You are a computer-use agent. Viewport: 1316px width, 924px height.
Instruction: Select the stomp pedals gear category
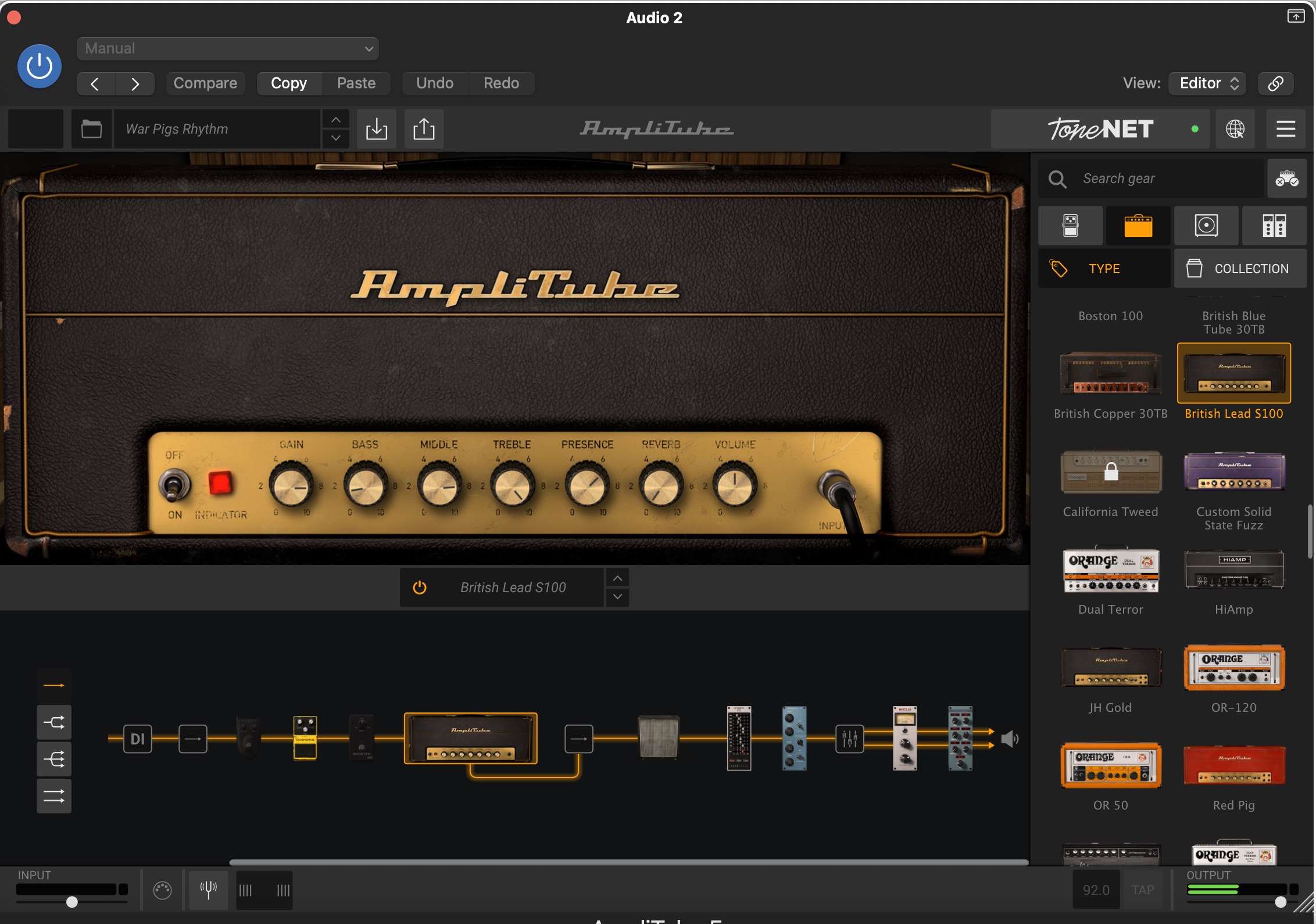coord(1070,225)
